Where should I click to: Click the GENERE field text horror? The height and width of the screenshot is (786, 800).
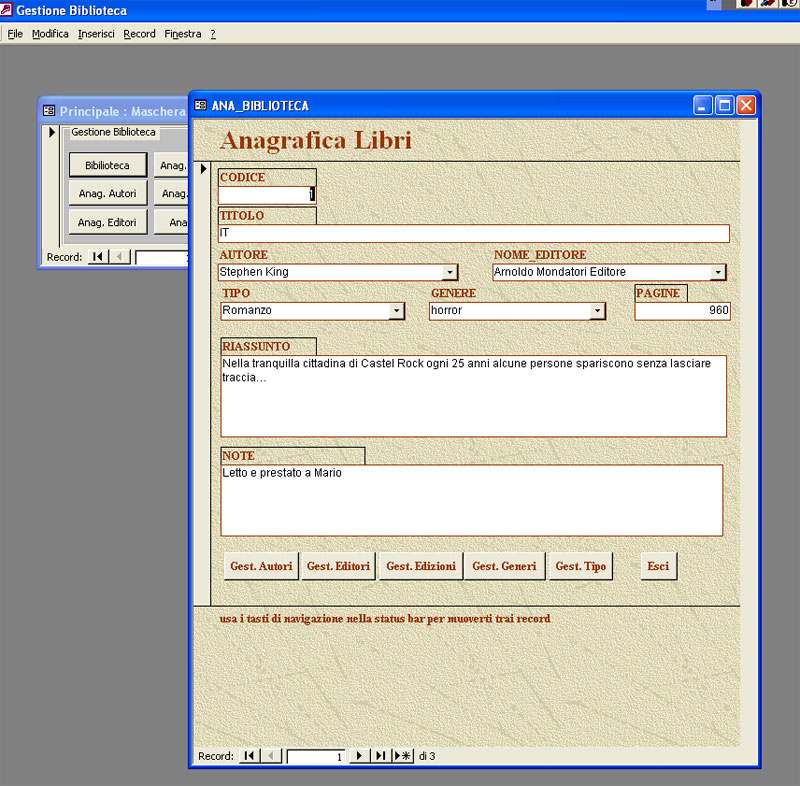tap(446, 310)
